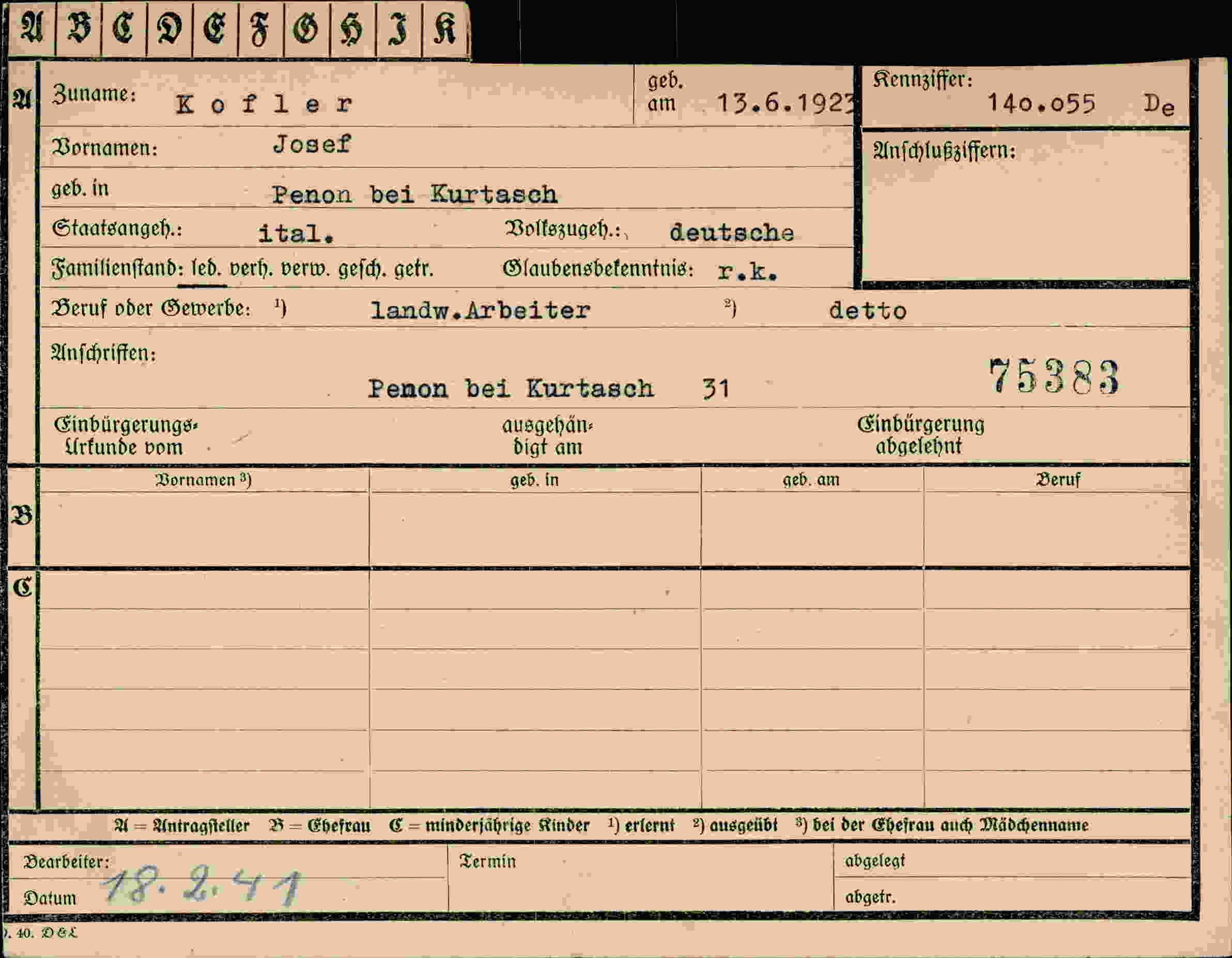
Task: Click the 'Anschlußziffern:' label
Action: point(944,151)
